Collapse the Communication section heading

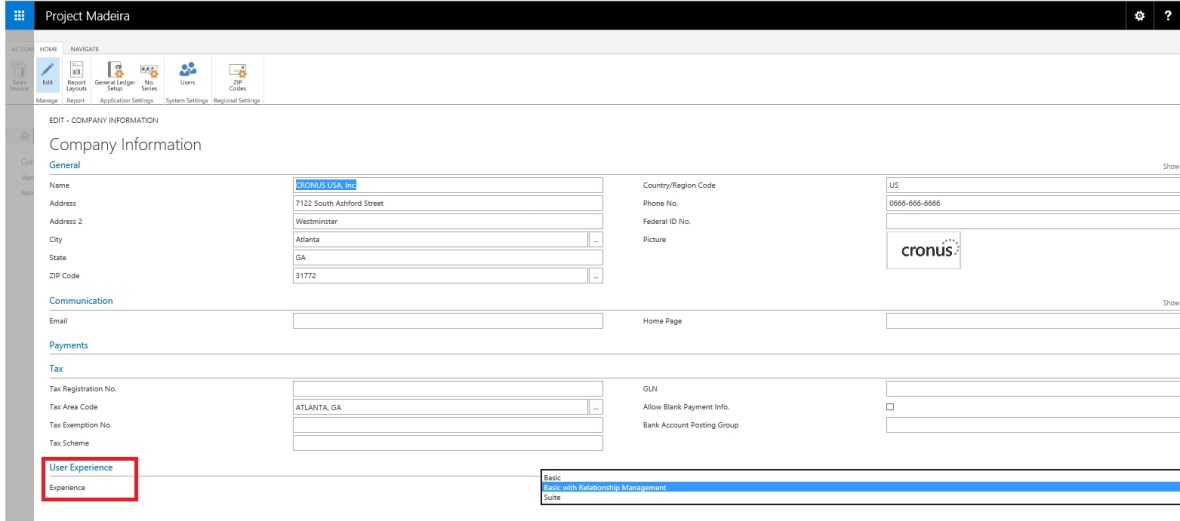point(81,301)
